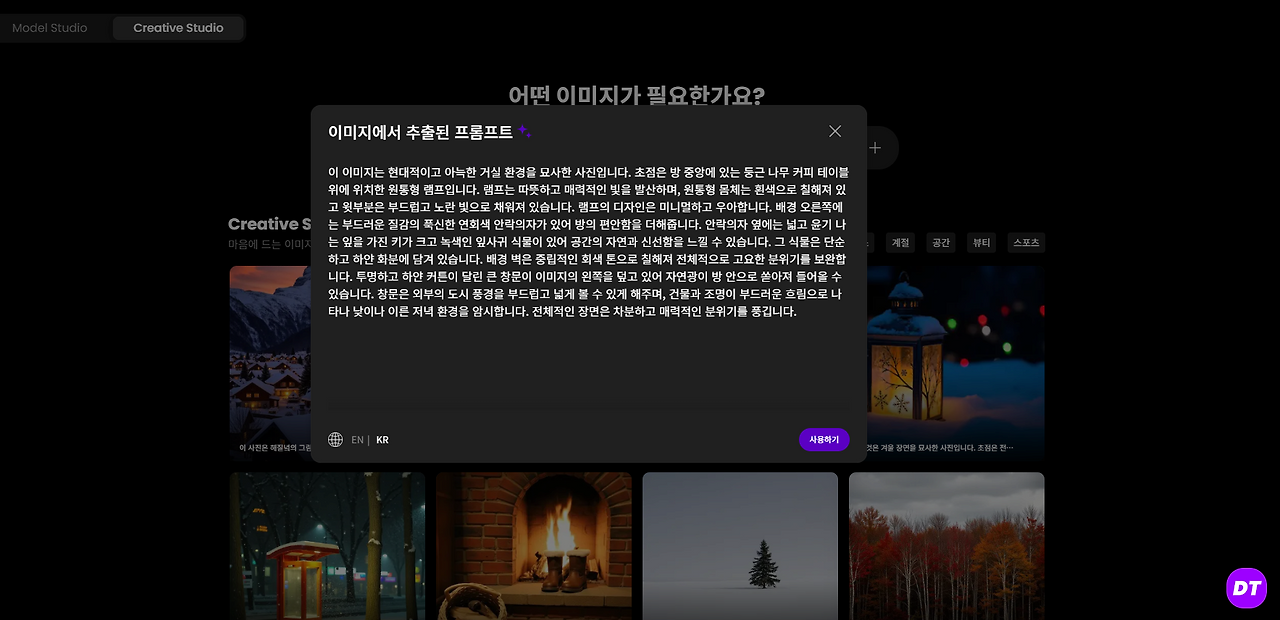Switch to the Creative Studio tab
Screen dimensions: 1280x620
point(178,28)
